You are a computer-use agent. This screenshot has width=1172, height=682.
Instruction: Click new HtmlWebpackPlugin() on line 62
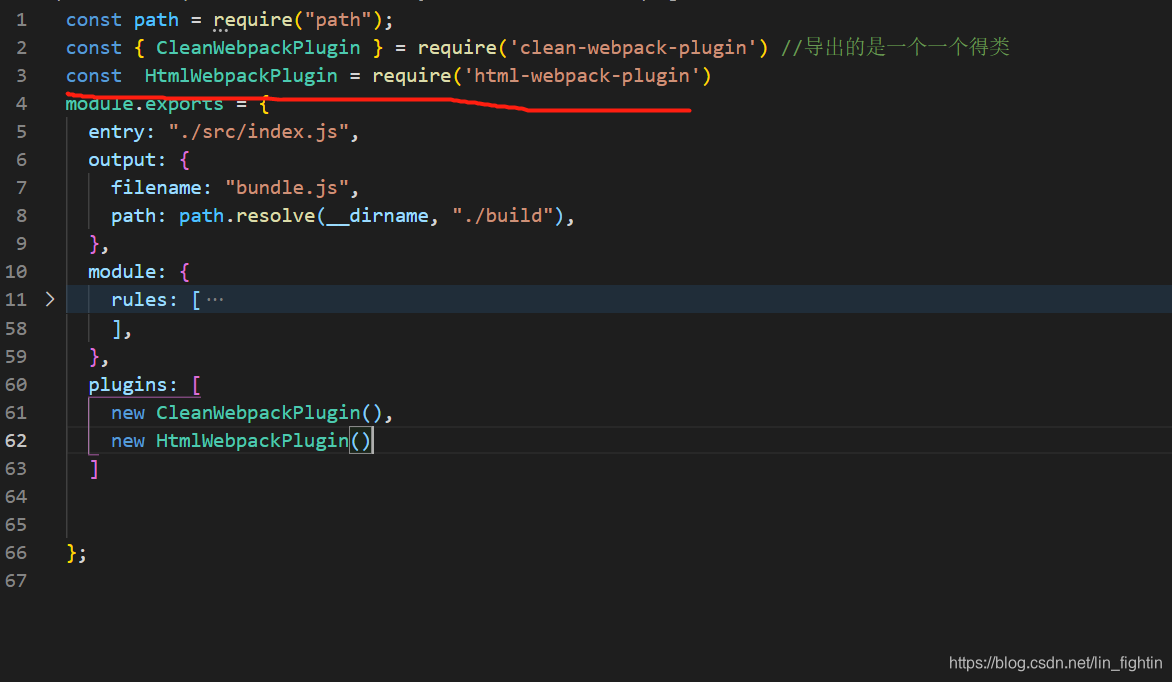(x=241, y=440)
